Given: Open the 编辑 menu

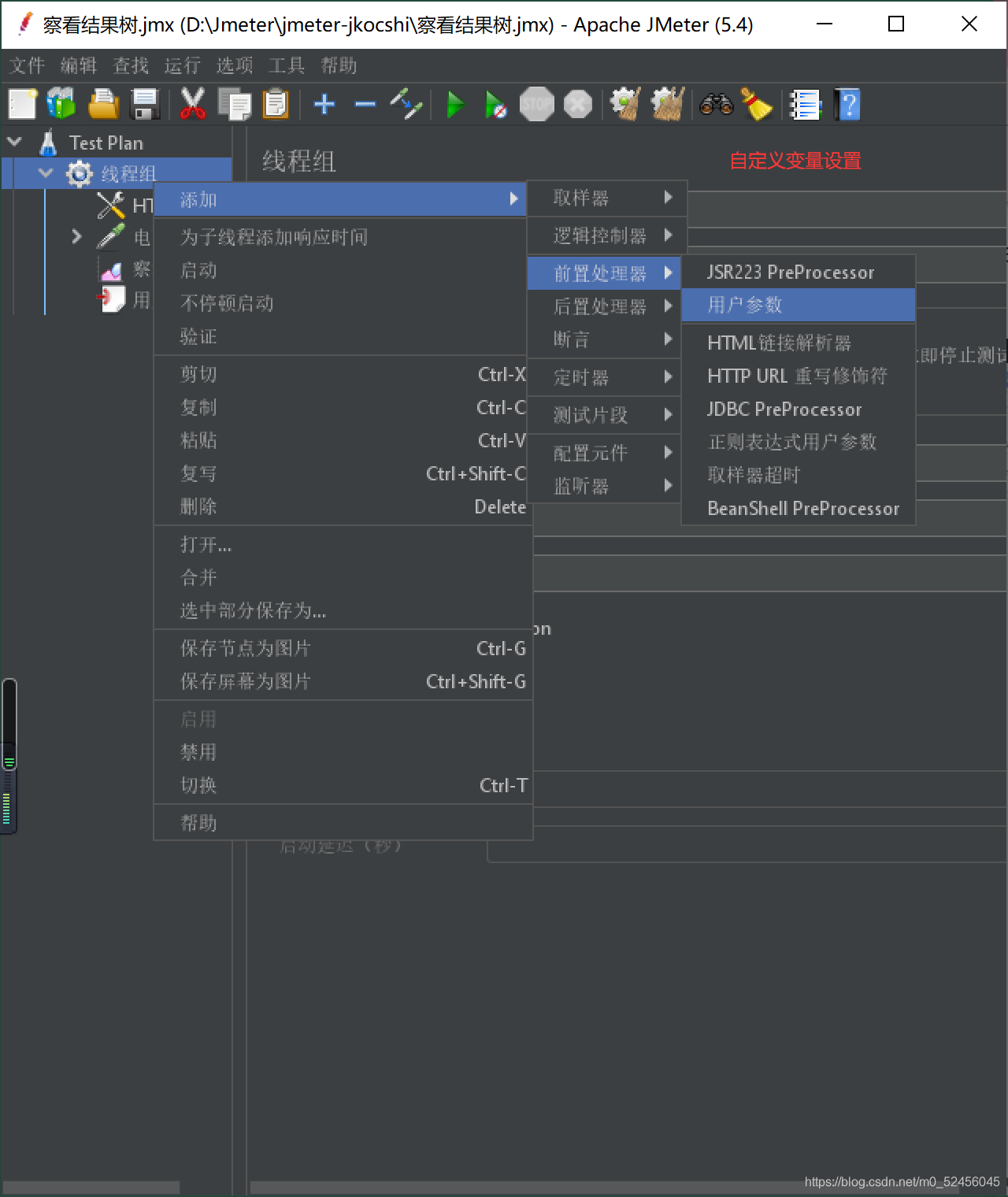Looking at the screenshot, I should click(79, 65).
